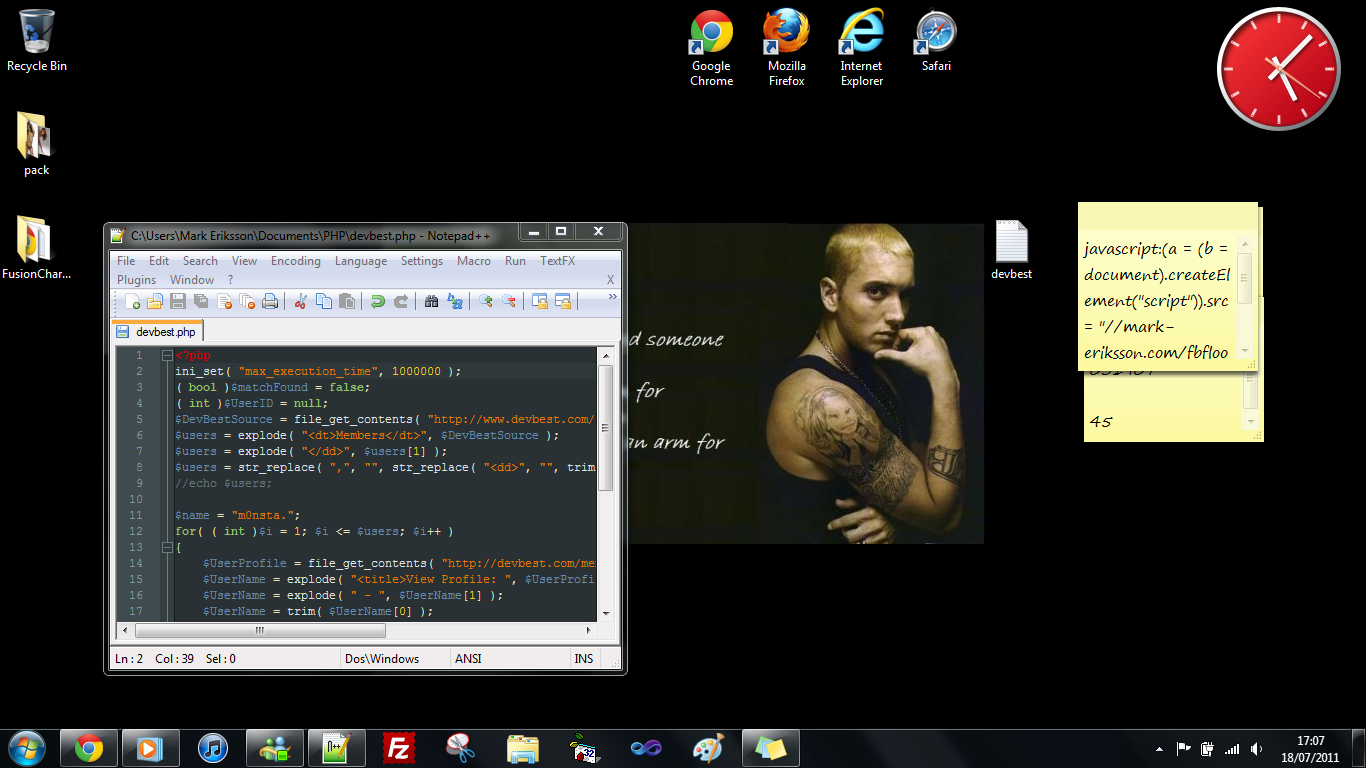Click the editor scroll-right arrow

click(590, 631)
